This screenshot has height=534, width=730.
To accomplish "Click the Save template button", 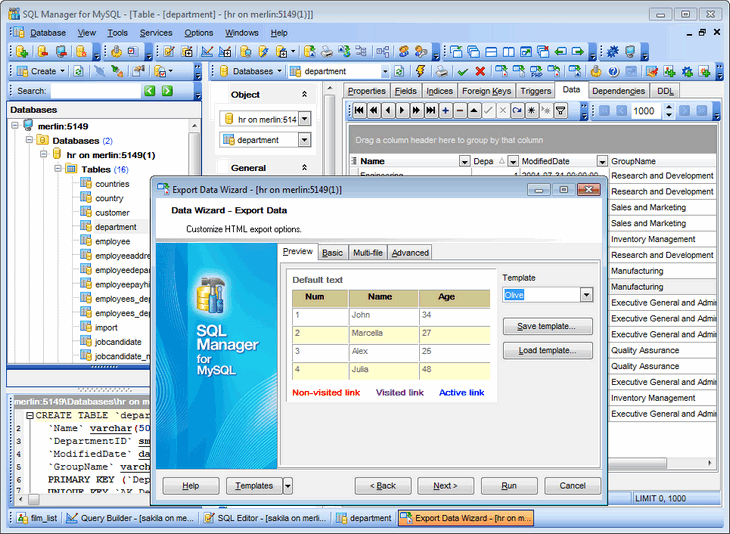I will (x=547, y=327).
